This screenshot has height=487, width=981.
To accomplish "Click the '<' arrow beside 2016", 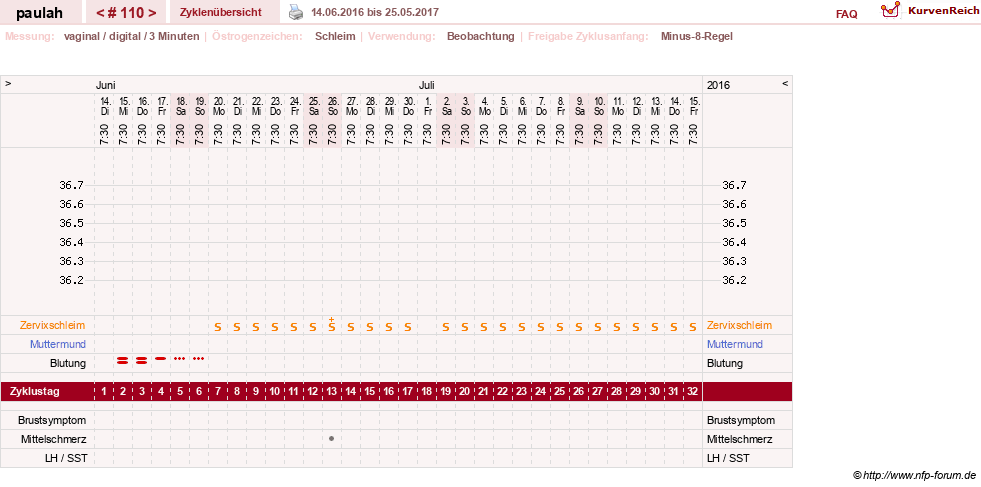I will point(785,83).
